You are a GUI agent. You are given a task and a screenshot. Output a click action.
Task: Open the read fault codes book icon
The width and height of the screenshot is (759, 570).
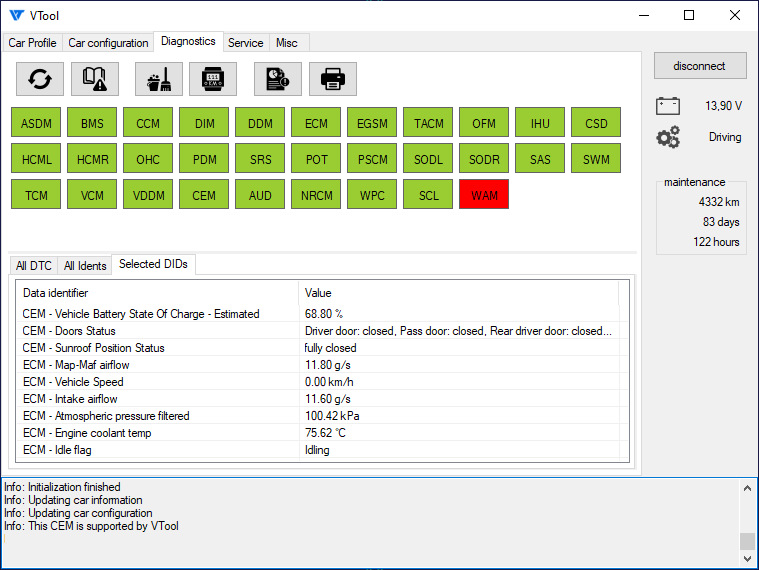coord(95,78)
